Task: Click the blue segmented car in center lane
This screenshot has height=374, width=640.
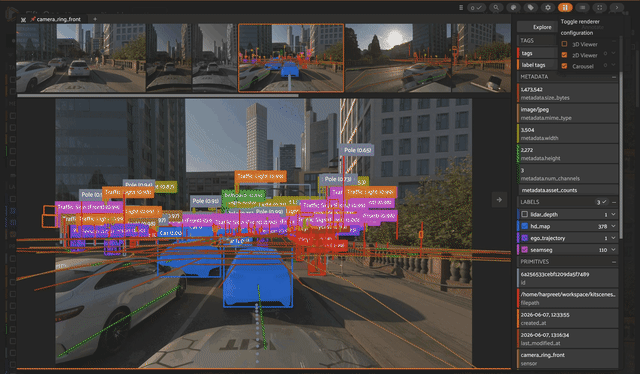Action: coord(258,278)
